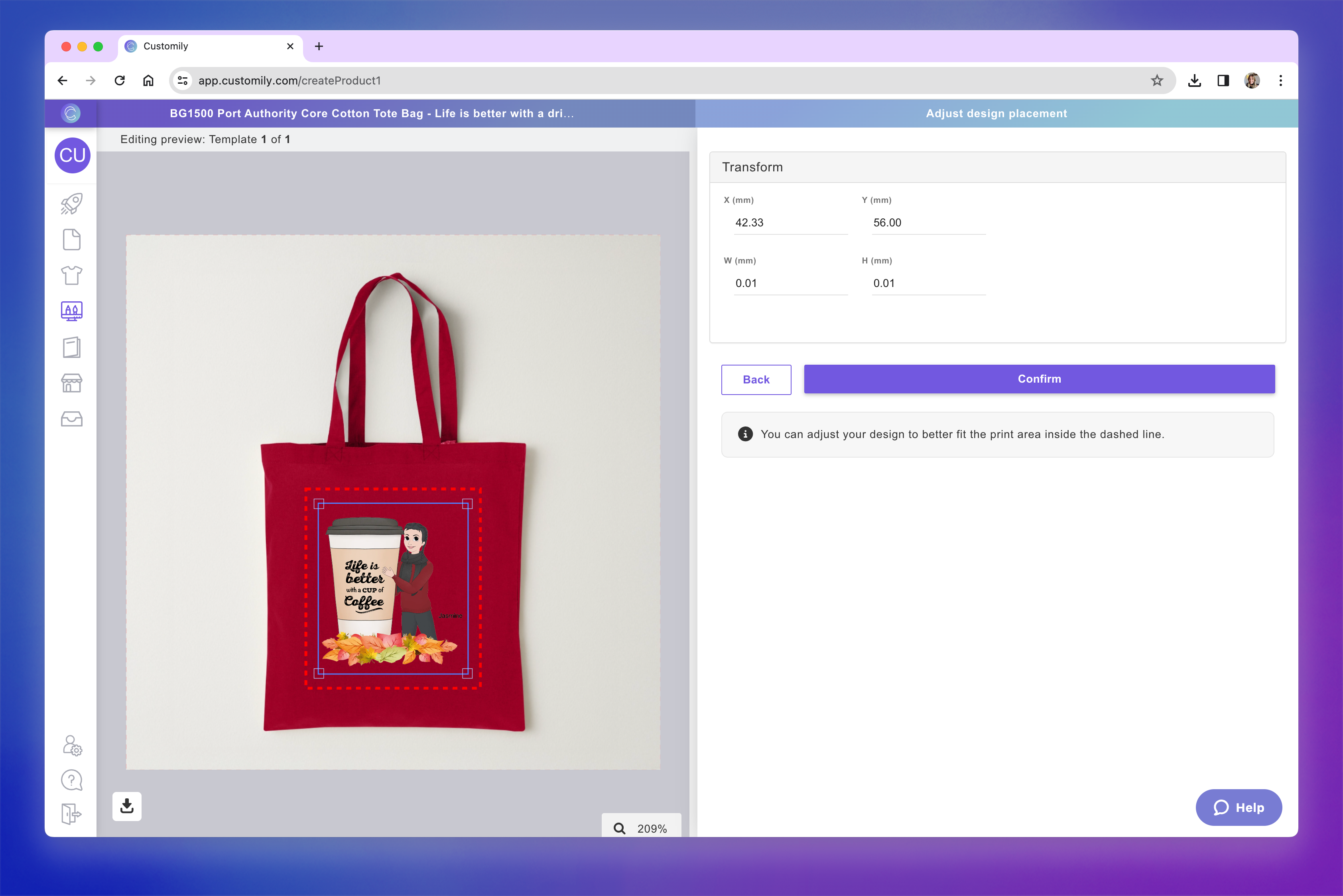
Task: Go Back to previous step
Action: [756, 379]
